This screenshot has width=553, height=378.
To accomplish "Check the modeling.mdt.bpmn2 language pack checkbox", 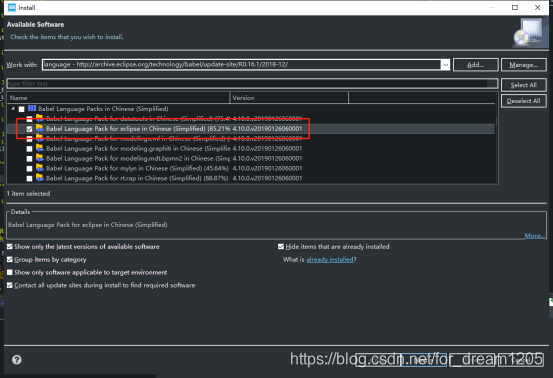I will pyautogui.click(x=29, y=159).
